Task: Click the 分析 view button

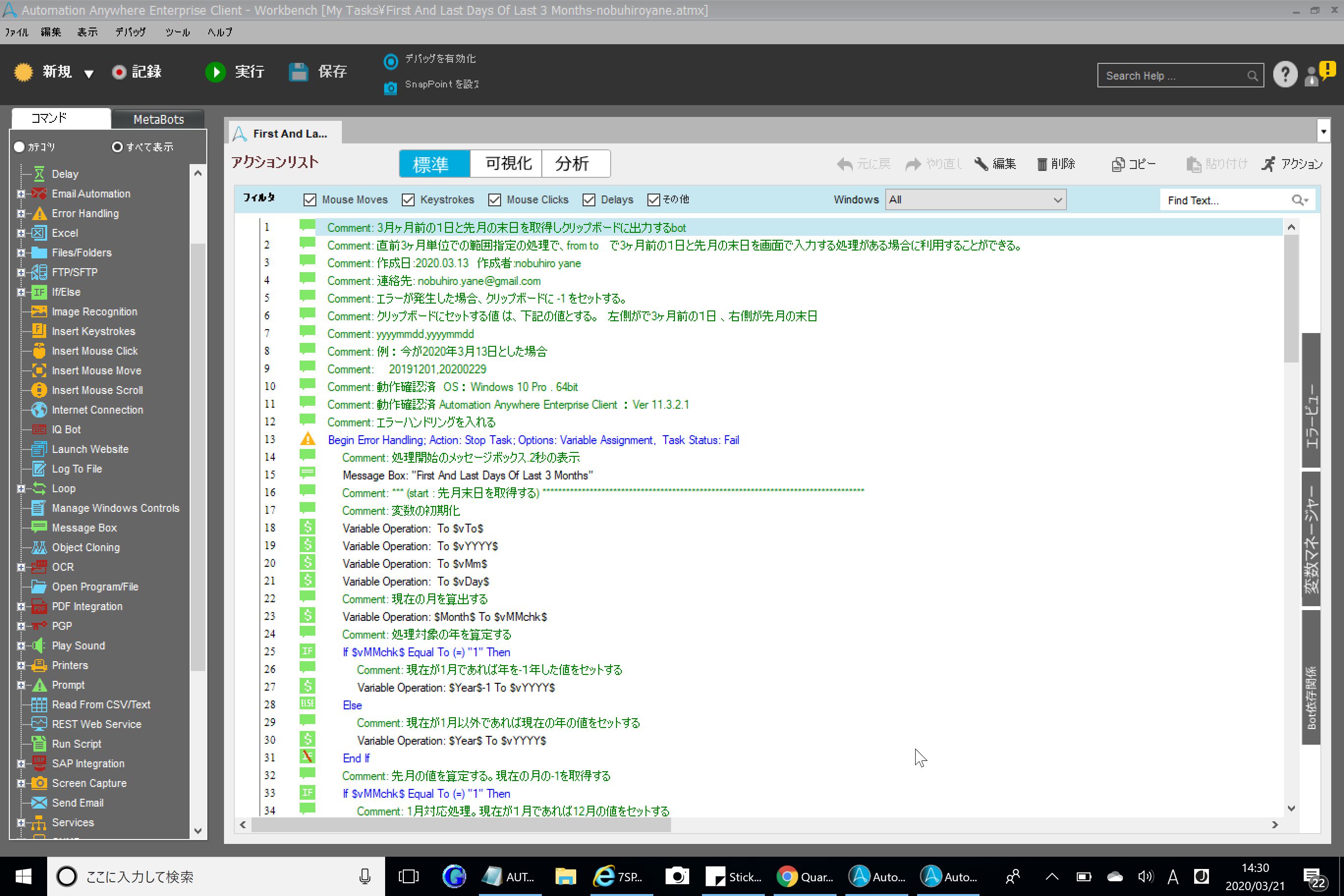Action: [x=572, y=164]
